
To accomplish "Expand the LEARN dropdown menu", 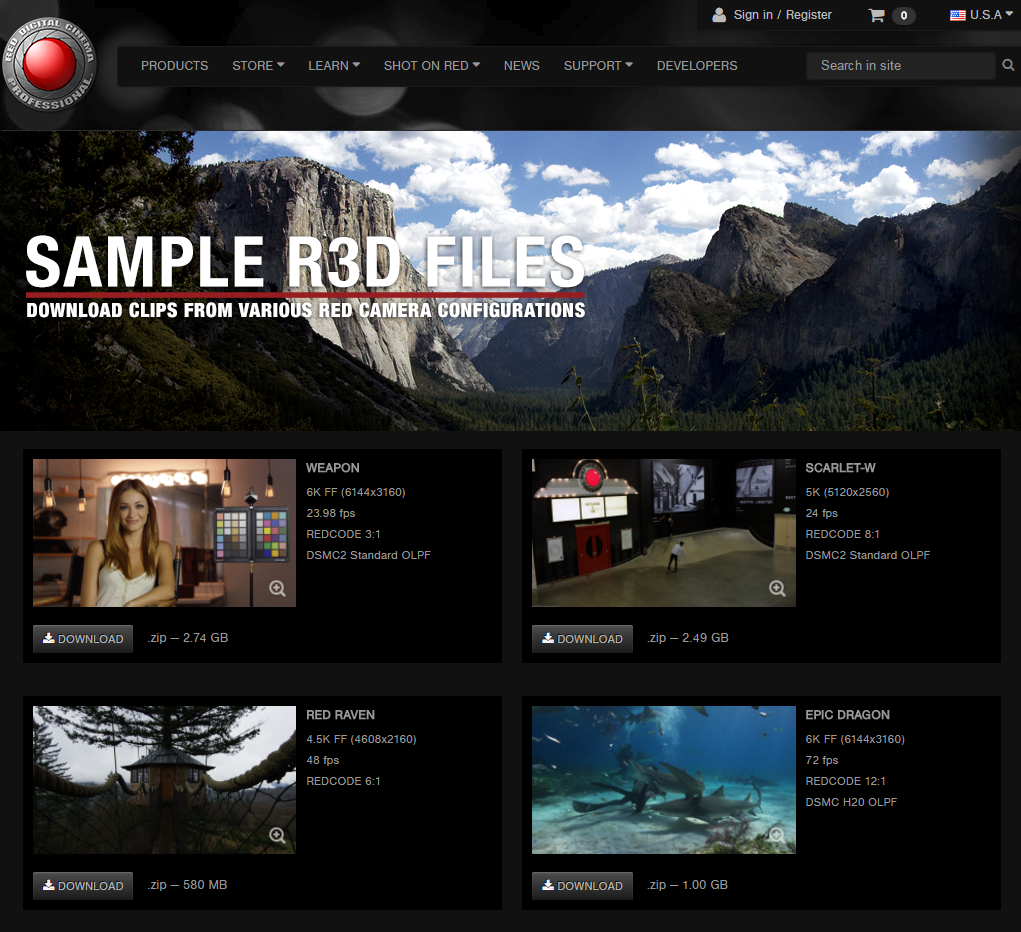I will pos(334,66).
